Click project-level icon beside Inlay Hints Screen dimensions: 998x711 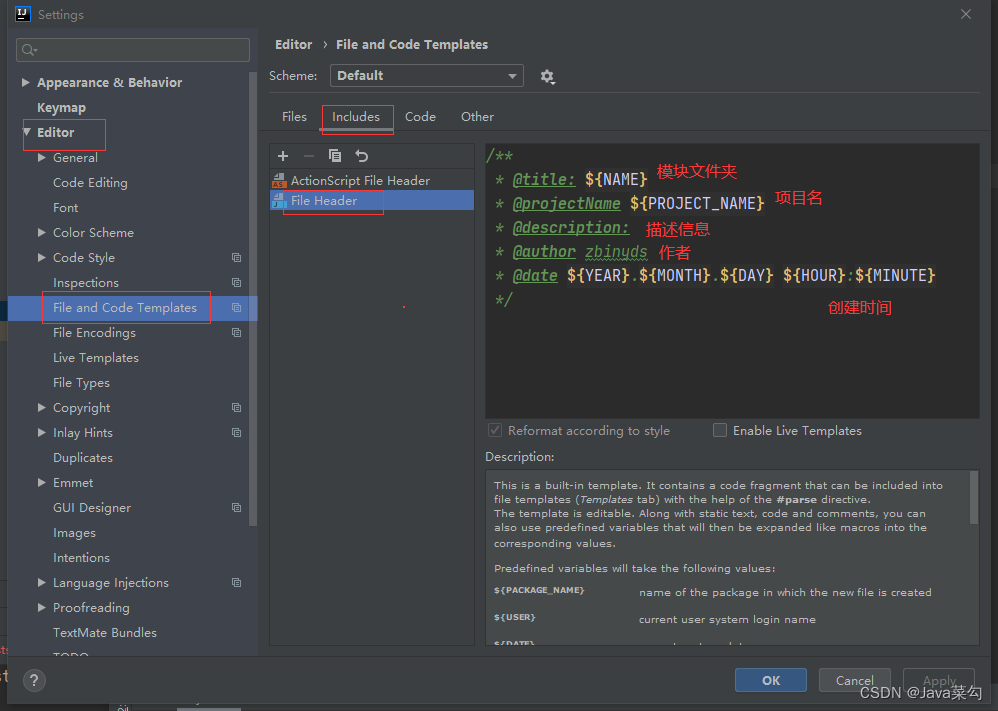click(x=236, y=432)
